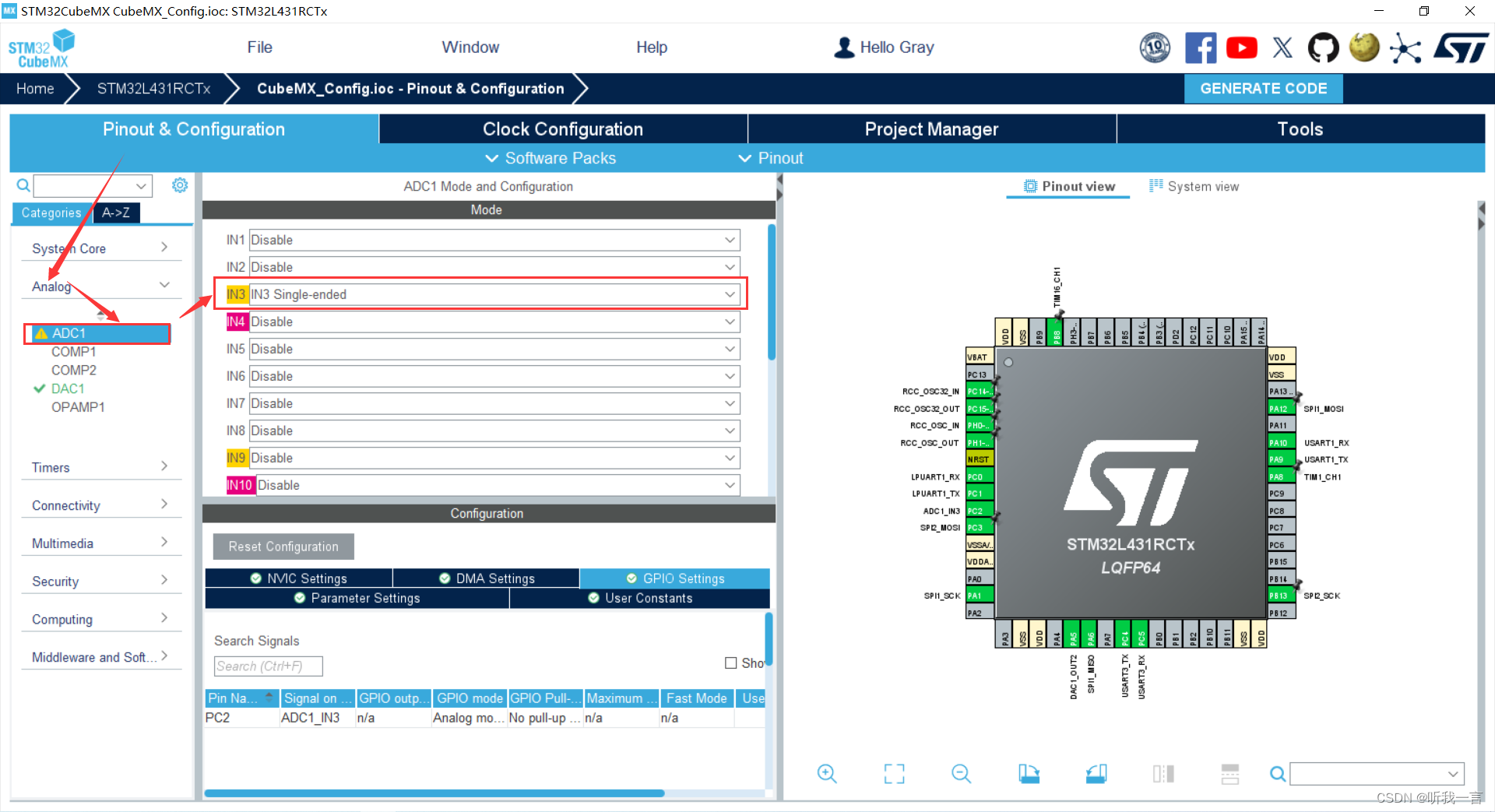Click the pin search magnifier icon
Screen dimensions: 1495x812
tap(1278, 774)
